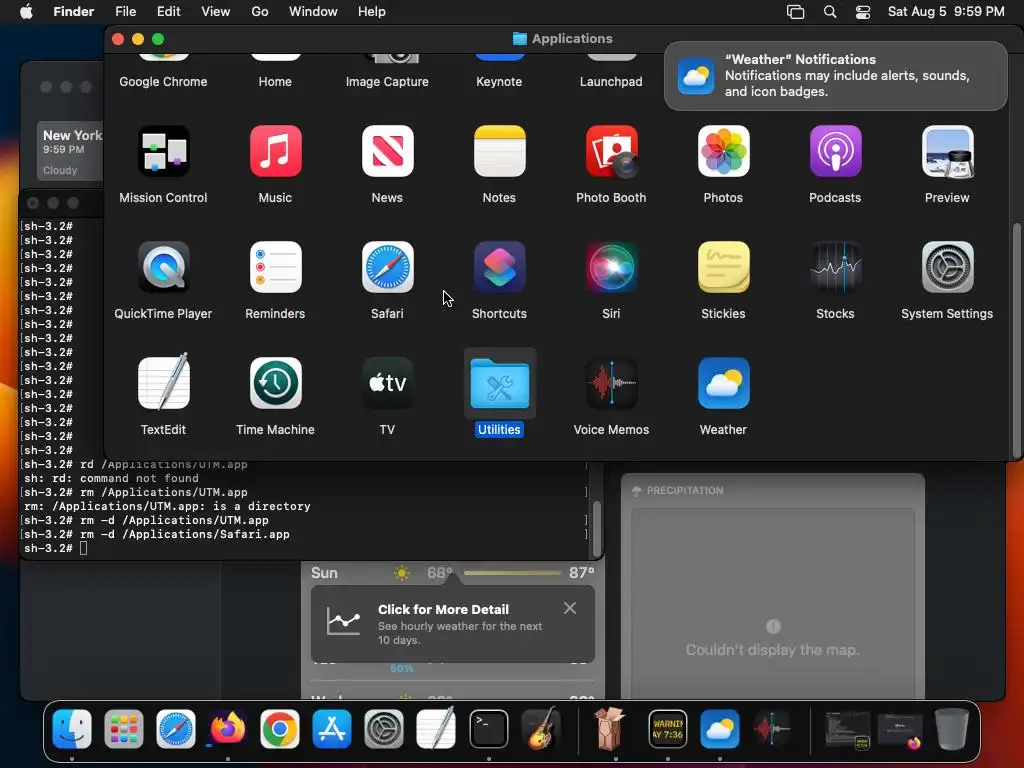Select the Utilities folder icon
Image resolution: width=1024 pixels, height=768 pixels.
[x=500, y=383]
